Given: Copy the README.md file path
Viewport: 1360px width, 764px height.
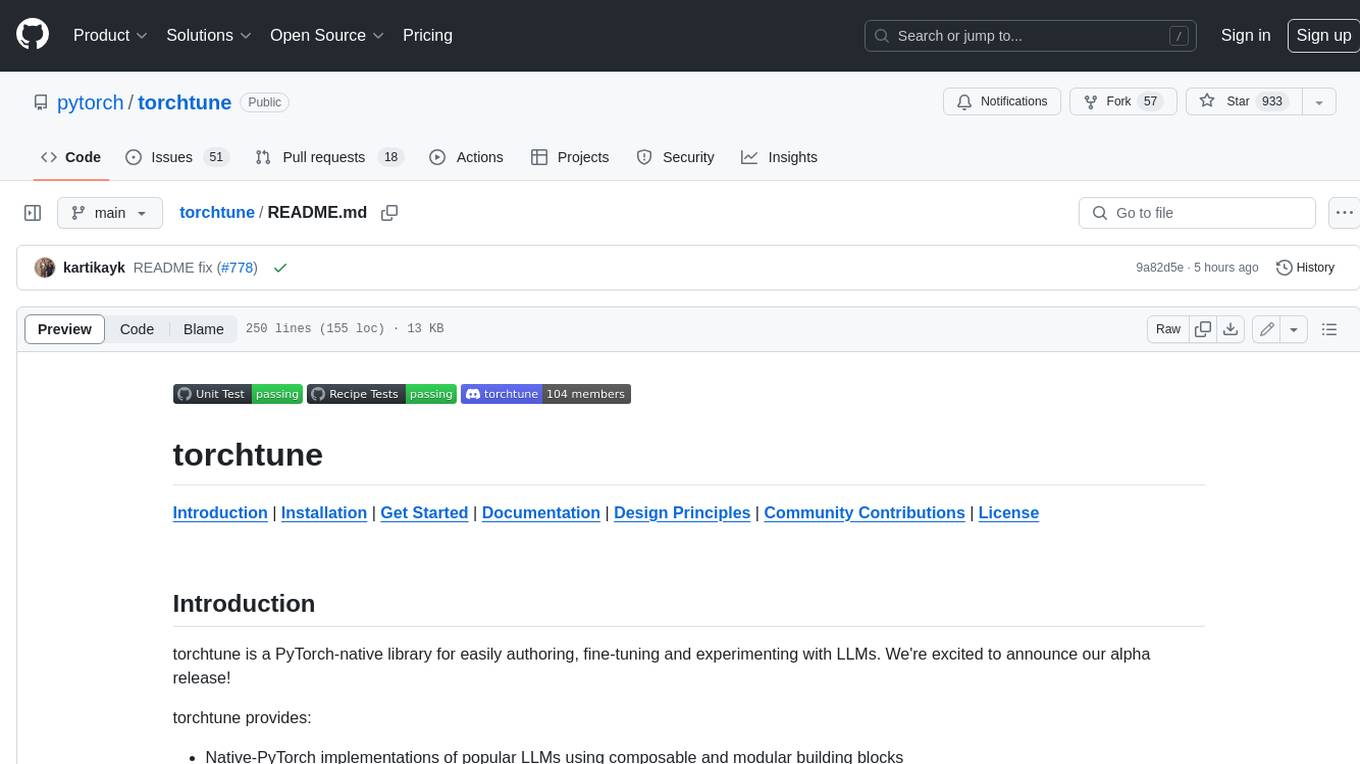Looking at the screenshot, I should tap(390, 213).
